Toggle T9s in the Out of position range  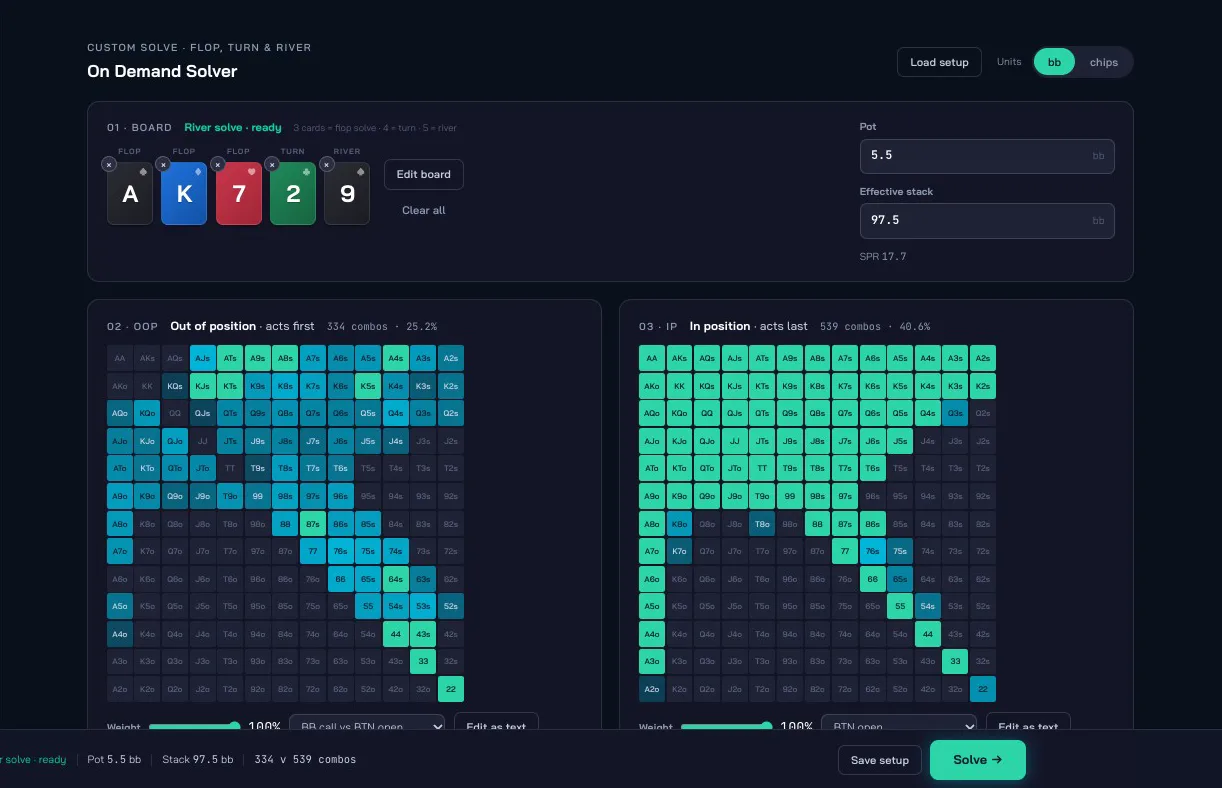click(258, 468)
